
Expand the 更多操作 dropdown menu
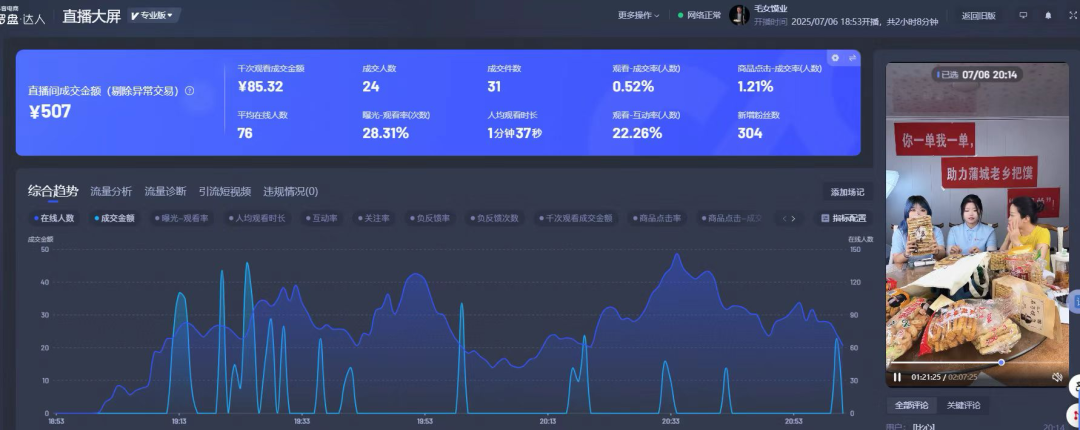click(639, 15)
